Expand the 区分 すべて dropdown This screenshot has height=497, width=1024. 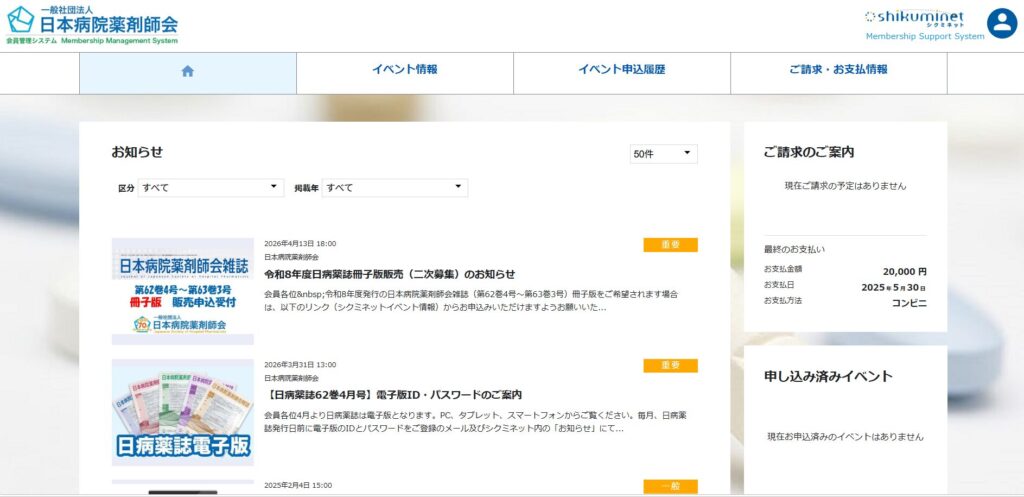[x=211, y=188]
